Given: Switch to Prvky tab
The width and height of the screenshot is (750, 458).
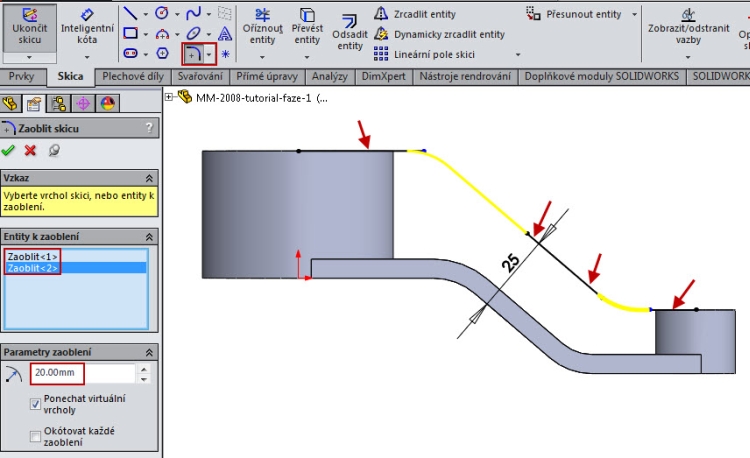Looking at the screenshot, I should pos(22,76).
